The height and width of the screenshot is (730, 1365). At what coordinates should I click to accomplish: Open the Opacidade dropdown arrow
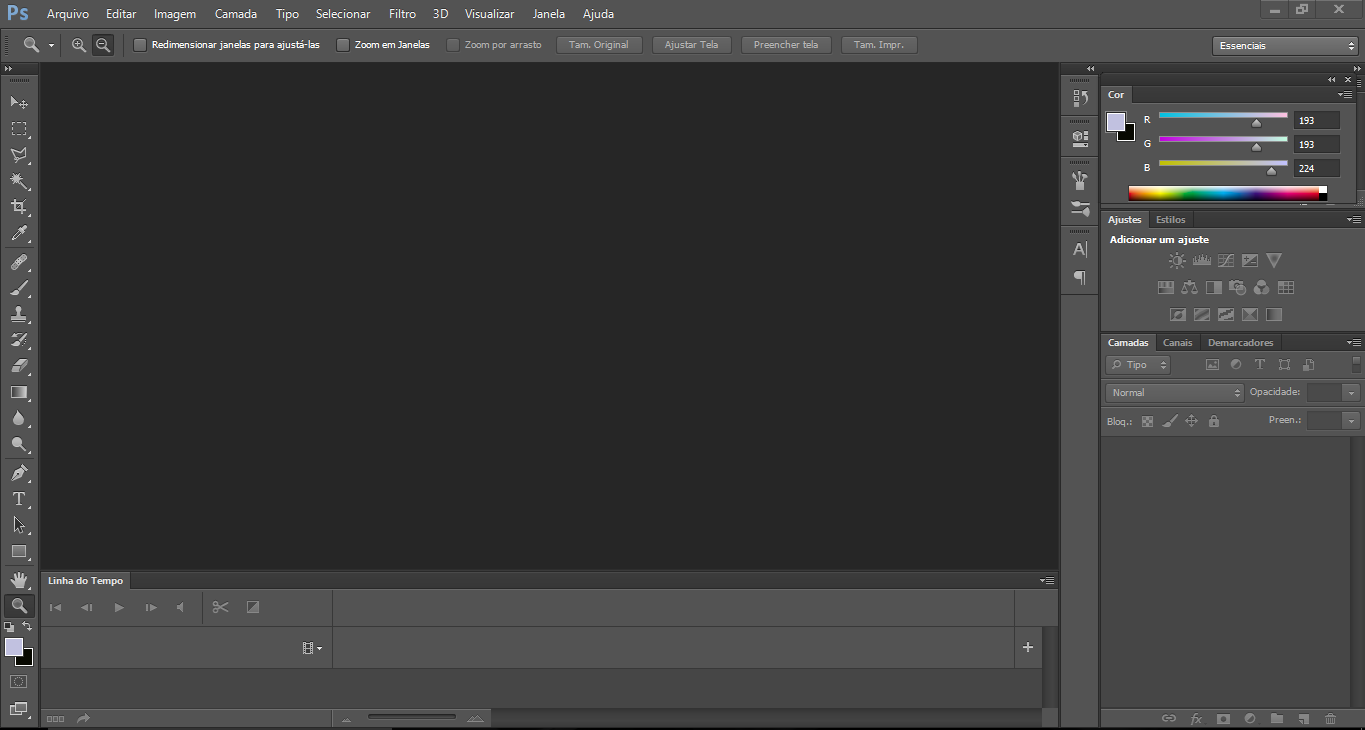(1352, 393)
